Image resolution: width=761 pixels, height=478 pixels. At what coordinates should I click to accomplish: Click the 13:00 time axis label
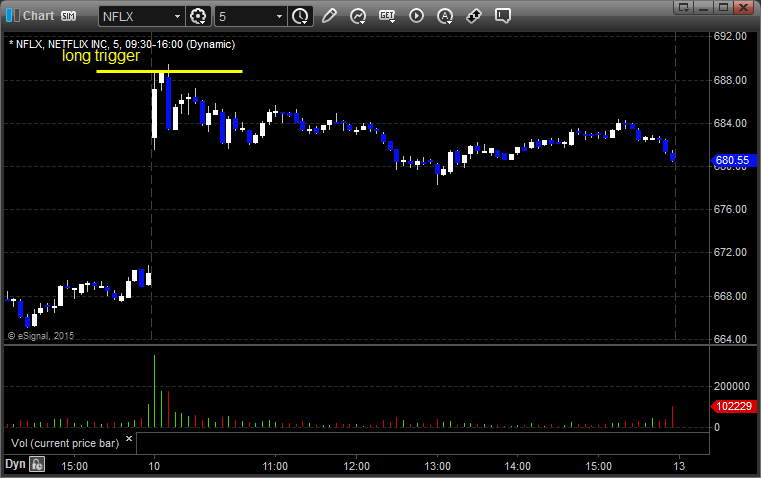coord(437,466)
